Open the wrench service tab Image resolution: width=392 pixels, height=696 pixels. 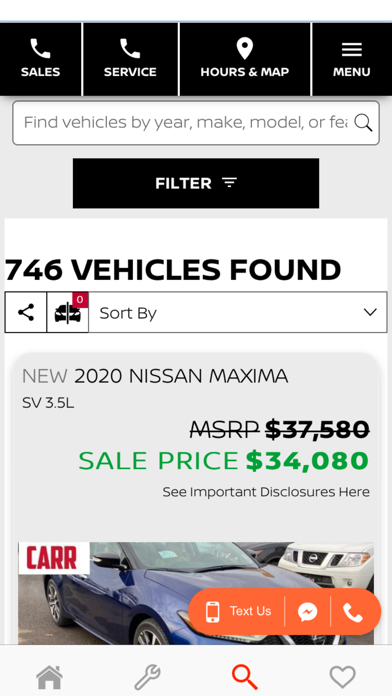point(147,677)
